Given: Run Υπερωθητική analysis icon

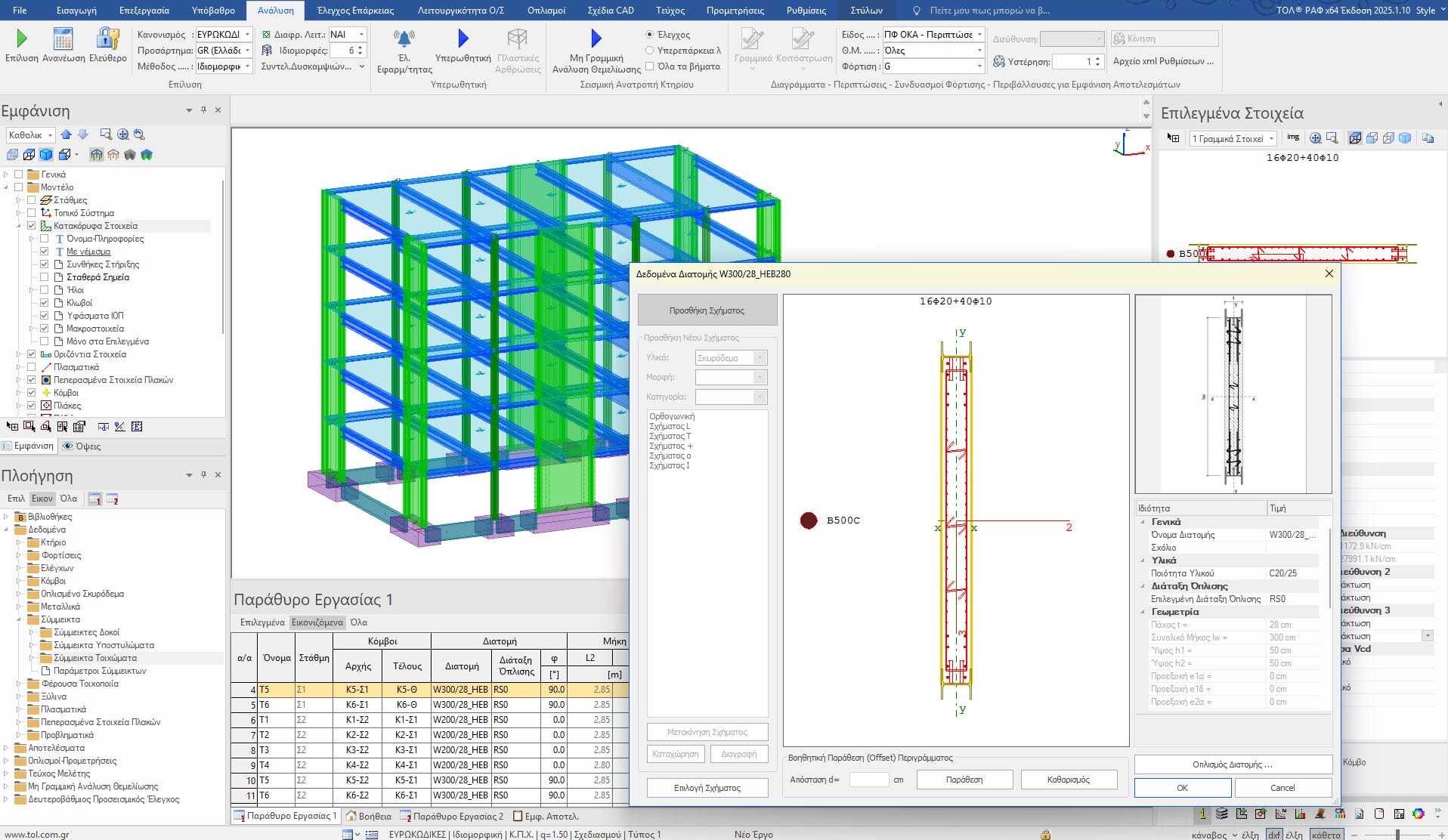Looking at the screenshot, I should pos(463,39).
